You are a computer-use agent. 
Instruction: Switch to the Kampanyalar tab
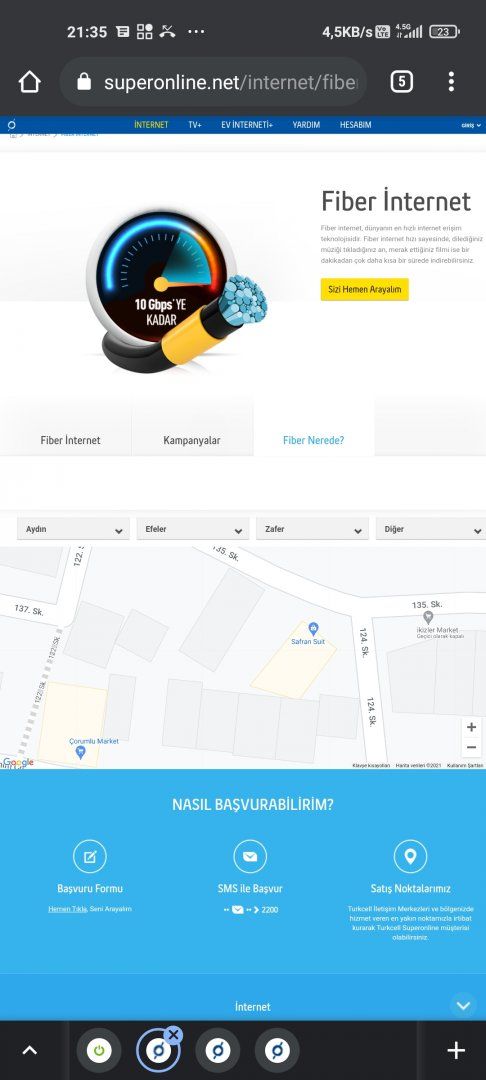click(x=192, y=440)
